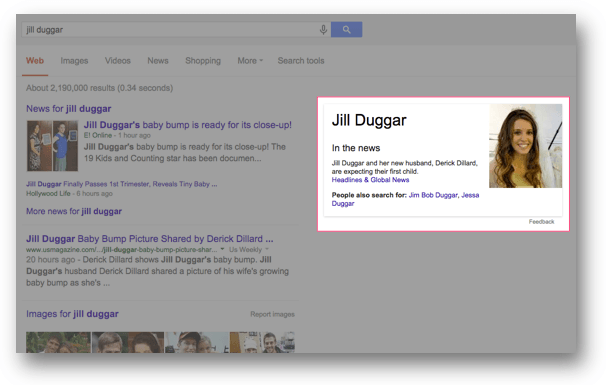Open the Shopping tab
This screenshot has width=606, height=385.
pos(203,61)
